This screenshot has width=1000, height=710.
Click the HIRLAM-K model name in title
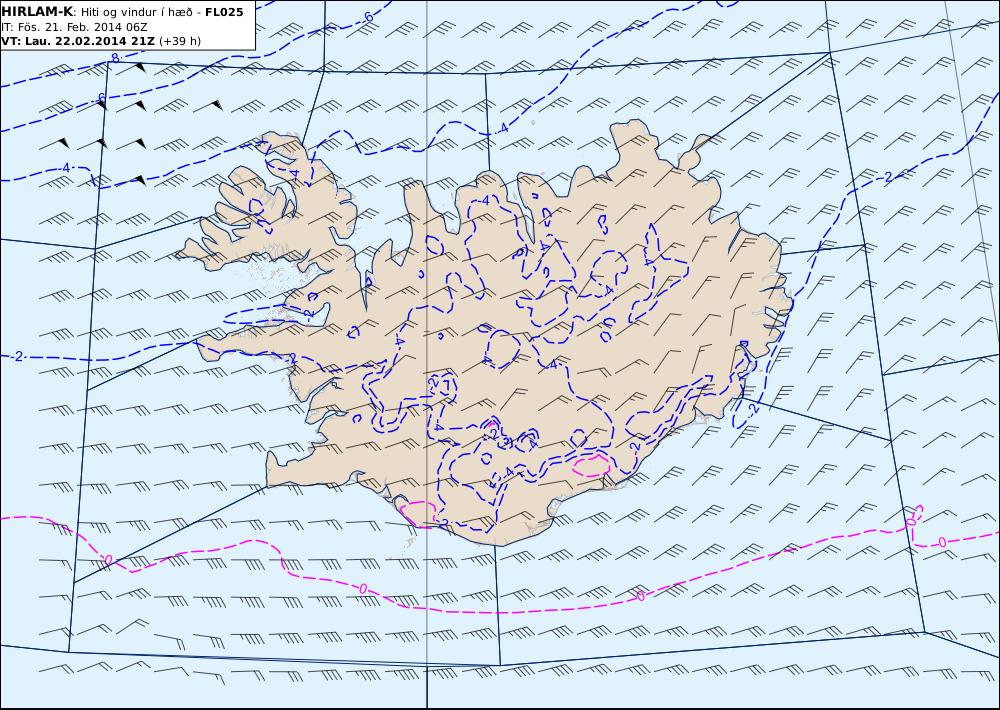(x=37, y=12)
